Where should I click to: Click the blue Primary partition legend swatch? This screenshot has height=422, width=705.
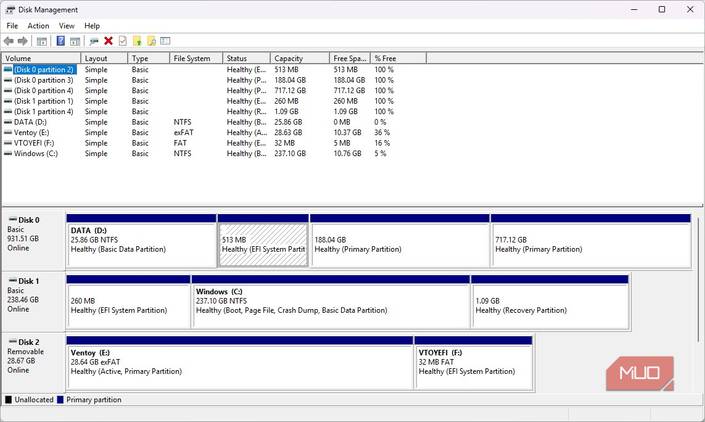point(60,400)
